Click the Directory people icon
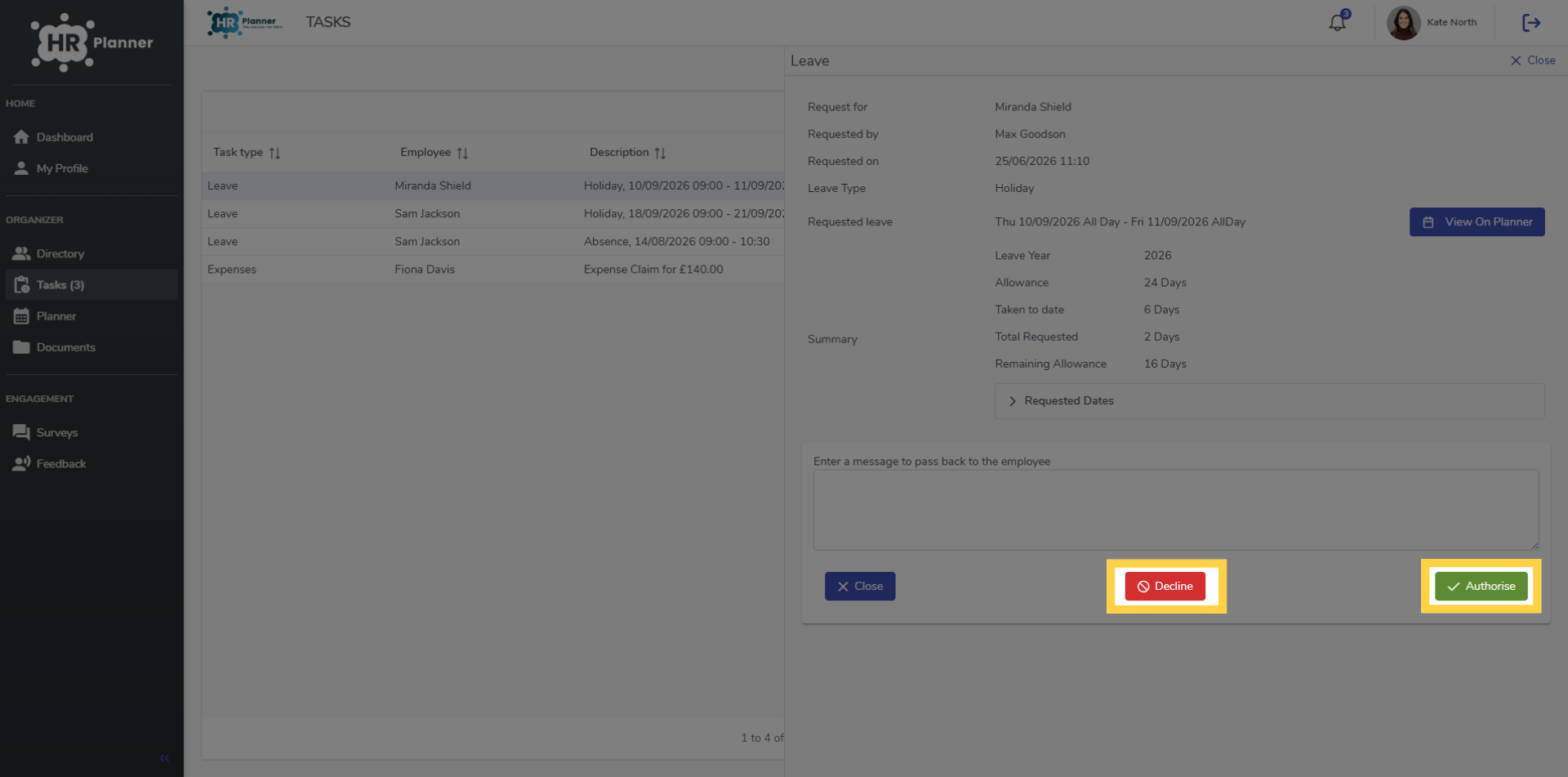The image size is (1568, 777). tap(21, 254)
